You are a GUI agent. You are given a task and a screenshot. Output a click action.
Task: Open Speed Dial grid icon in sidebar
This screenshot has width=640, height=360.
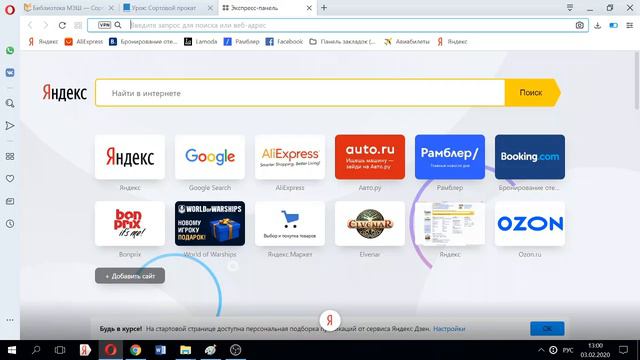coord(10,156)
